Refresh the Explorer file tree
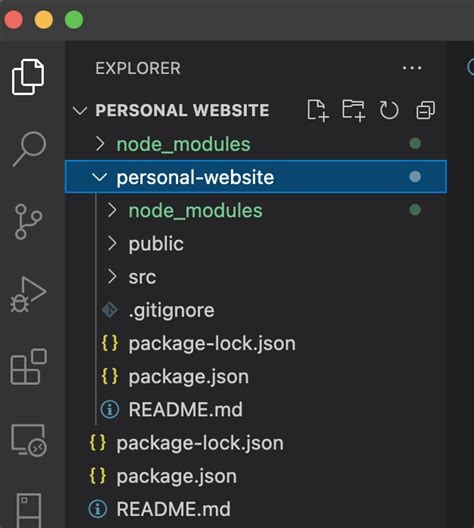474x528 pixels. point(389,110)
